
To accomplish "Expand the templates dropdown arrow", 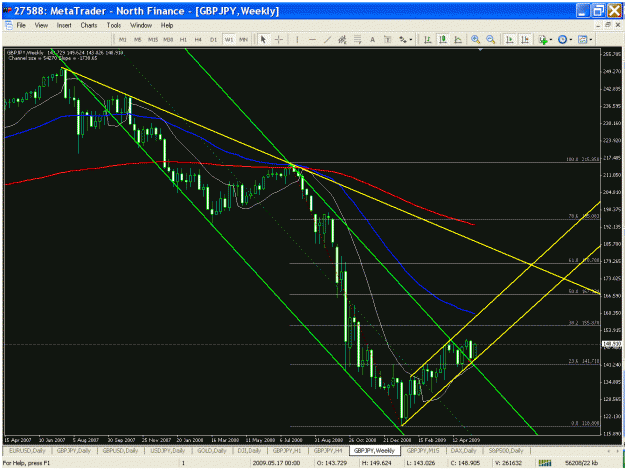I will pyautogui.click(x=591, y=39).
